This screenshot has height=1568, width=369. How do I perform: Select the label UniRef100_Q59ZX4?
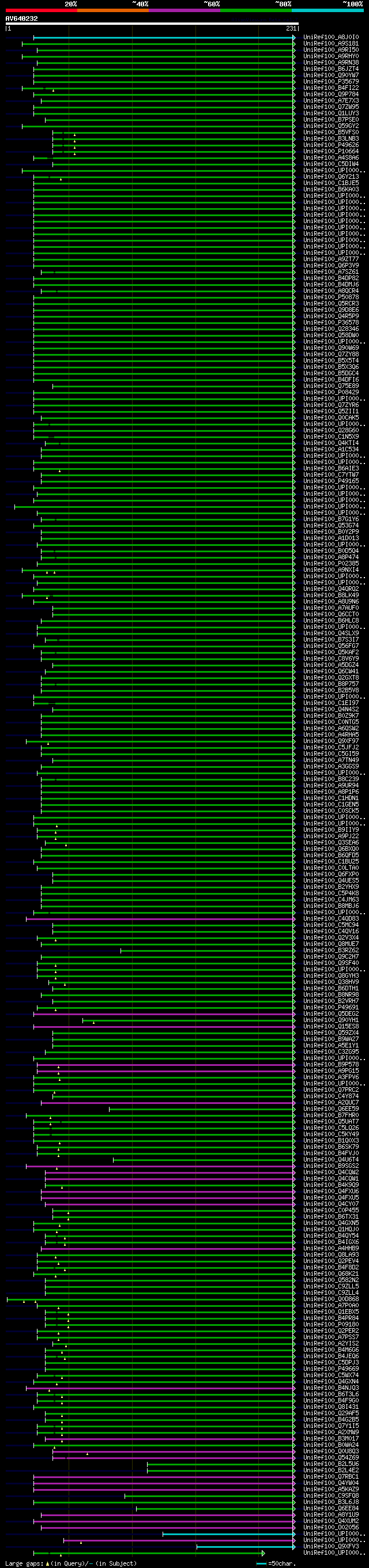point(332,1033)
